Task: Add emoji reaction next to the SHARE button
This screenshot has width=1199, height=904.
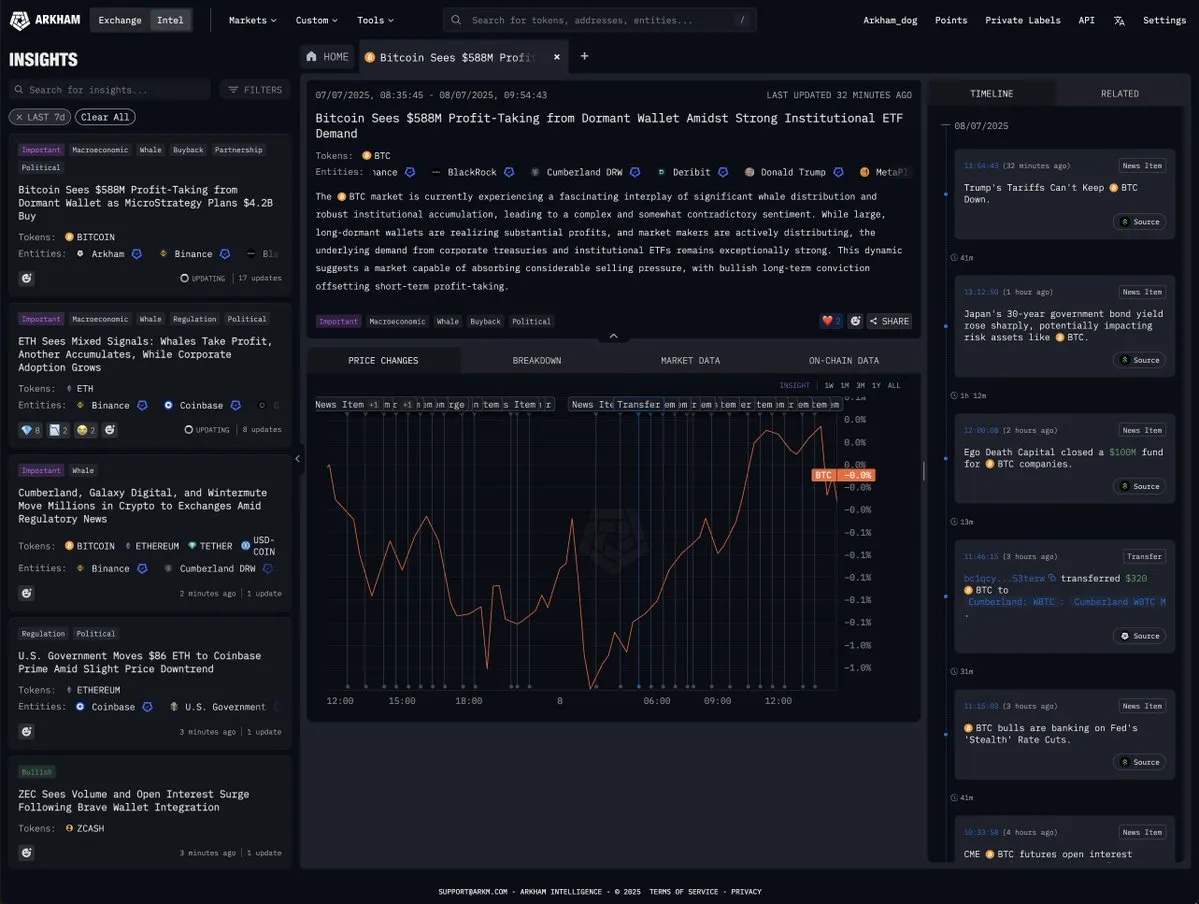Action: tap(856, 321)
